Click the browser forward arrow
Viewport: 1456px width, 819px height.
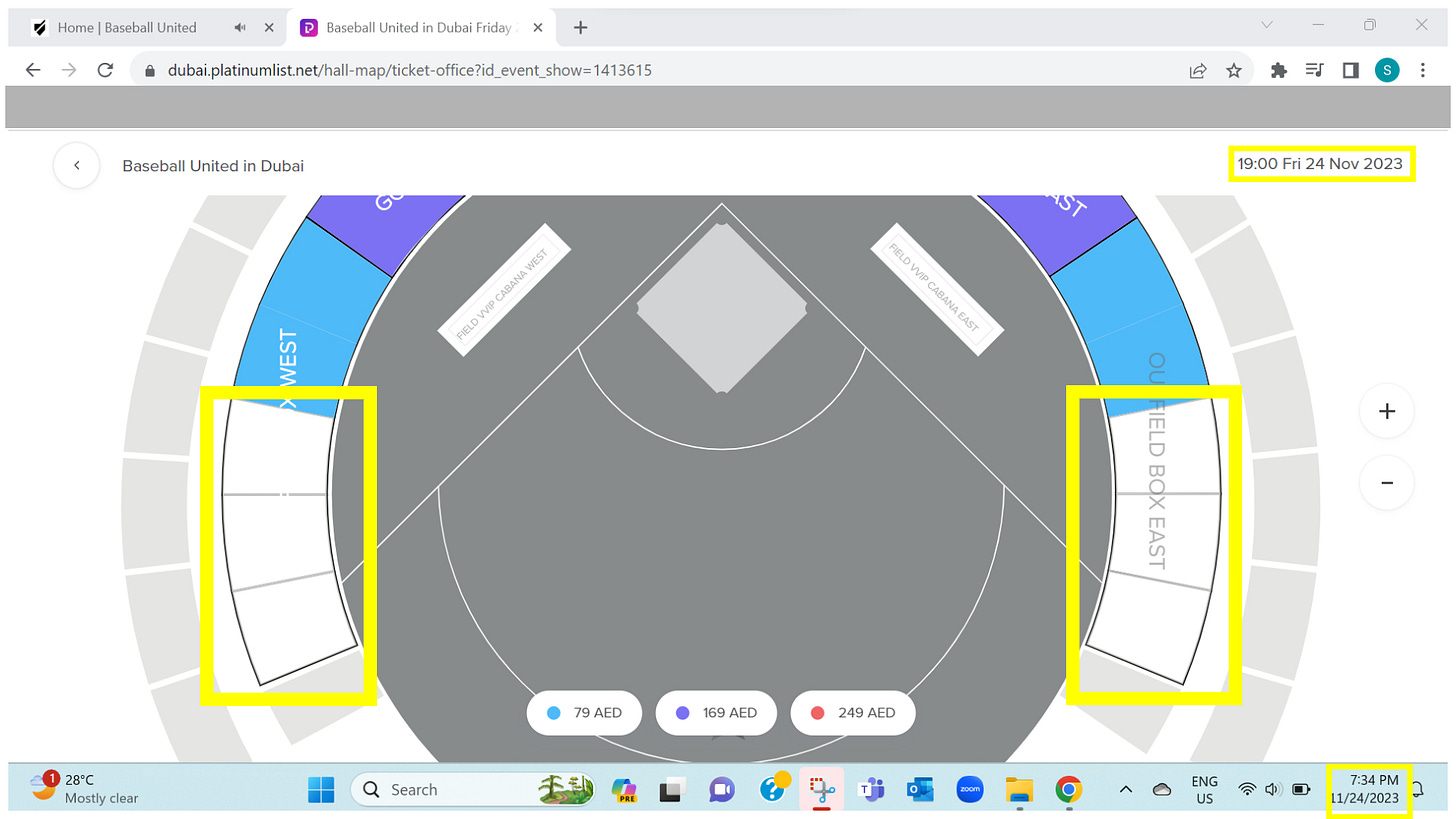[x=69, y=70]
